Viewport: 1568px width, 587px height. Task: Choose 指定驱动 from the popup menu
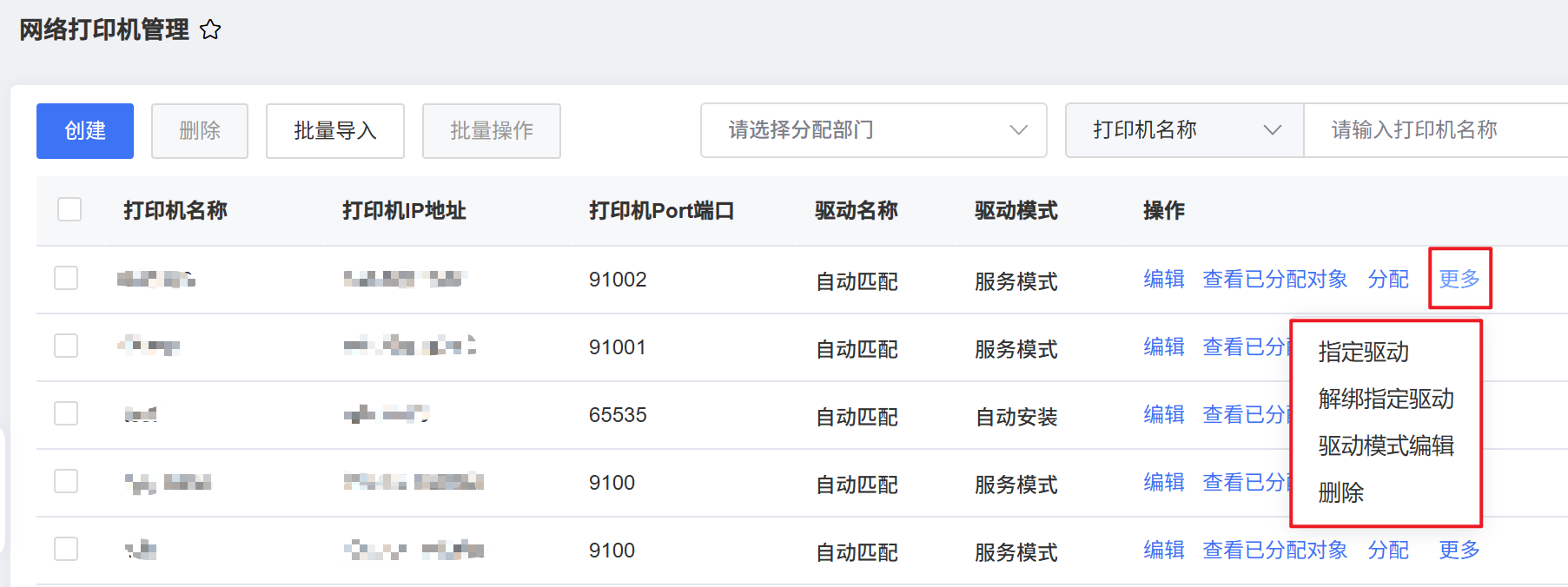pyautogui.click(x=1363, y=352)
